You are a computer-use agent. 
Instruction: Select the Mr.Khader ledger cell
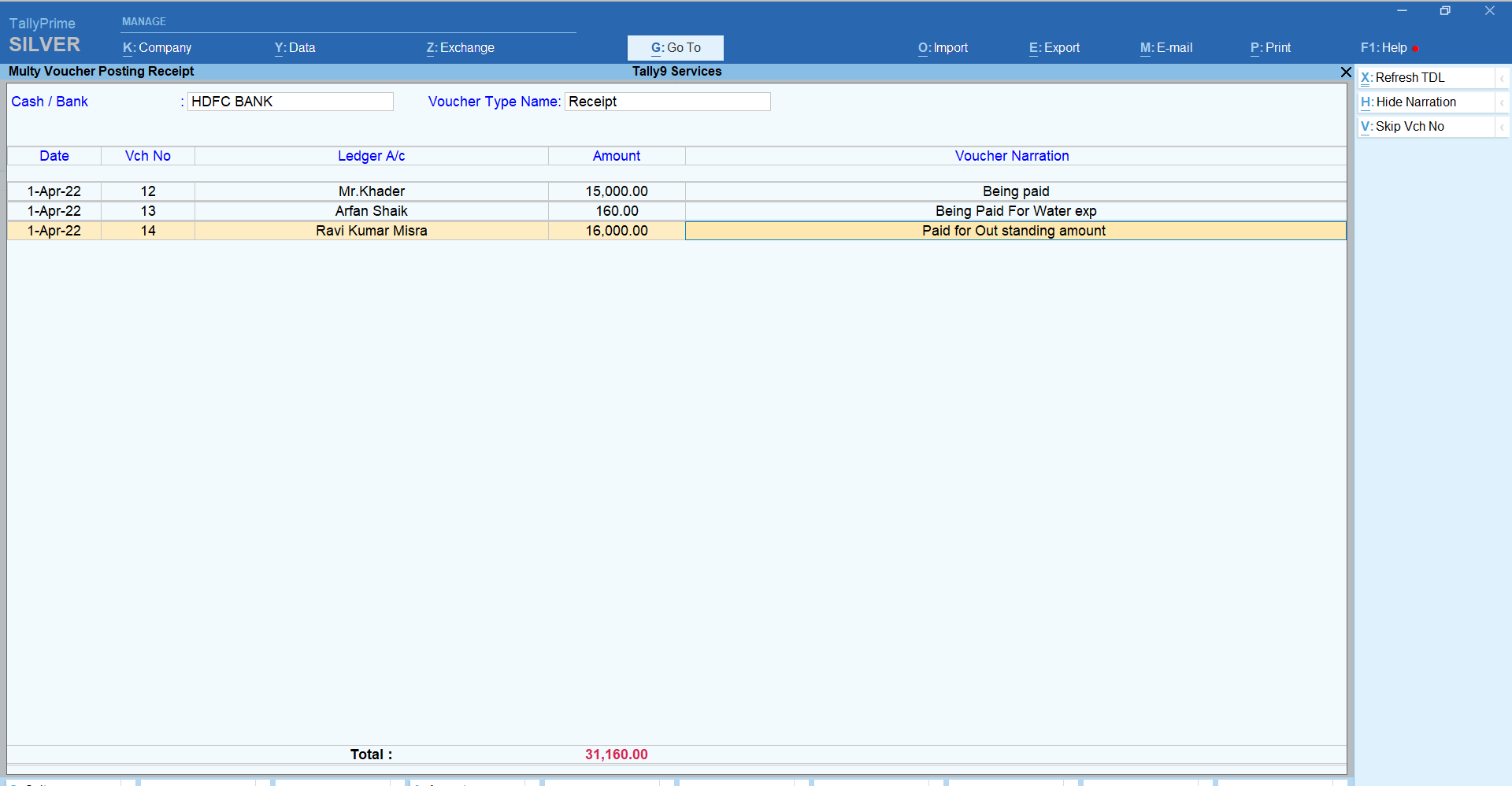point(372,191)
